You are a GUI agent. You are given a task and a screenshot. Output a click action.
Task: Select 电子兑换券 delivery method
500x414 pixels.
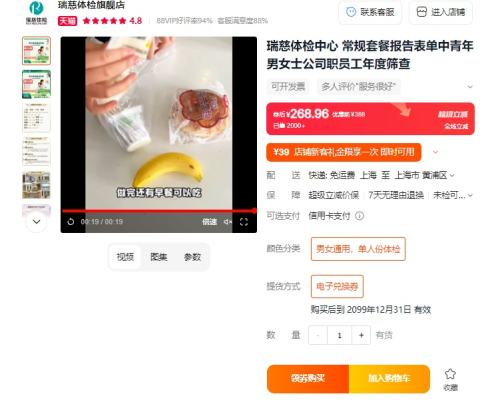[337, 286]
